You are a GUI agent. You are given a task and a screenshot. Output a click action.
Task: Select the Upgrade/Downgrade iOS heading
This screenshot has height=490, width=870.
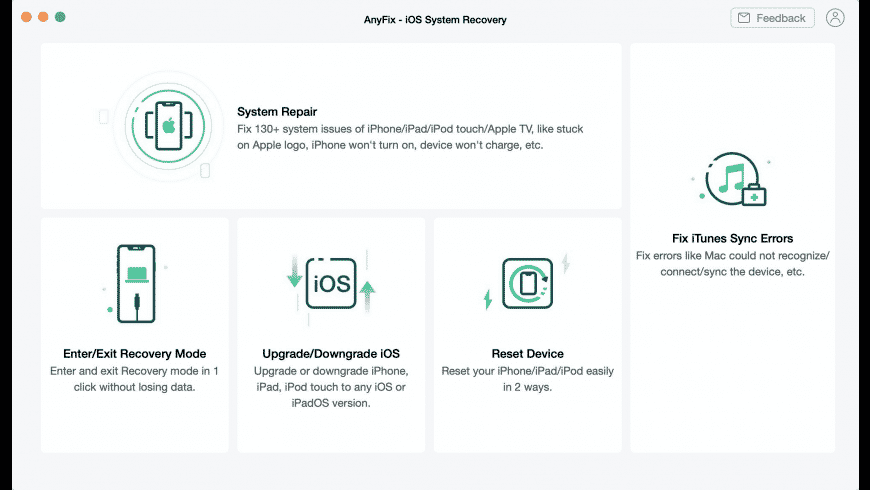click(331, 353)
